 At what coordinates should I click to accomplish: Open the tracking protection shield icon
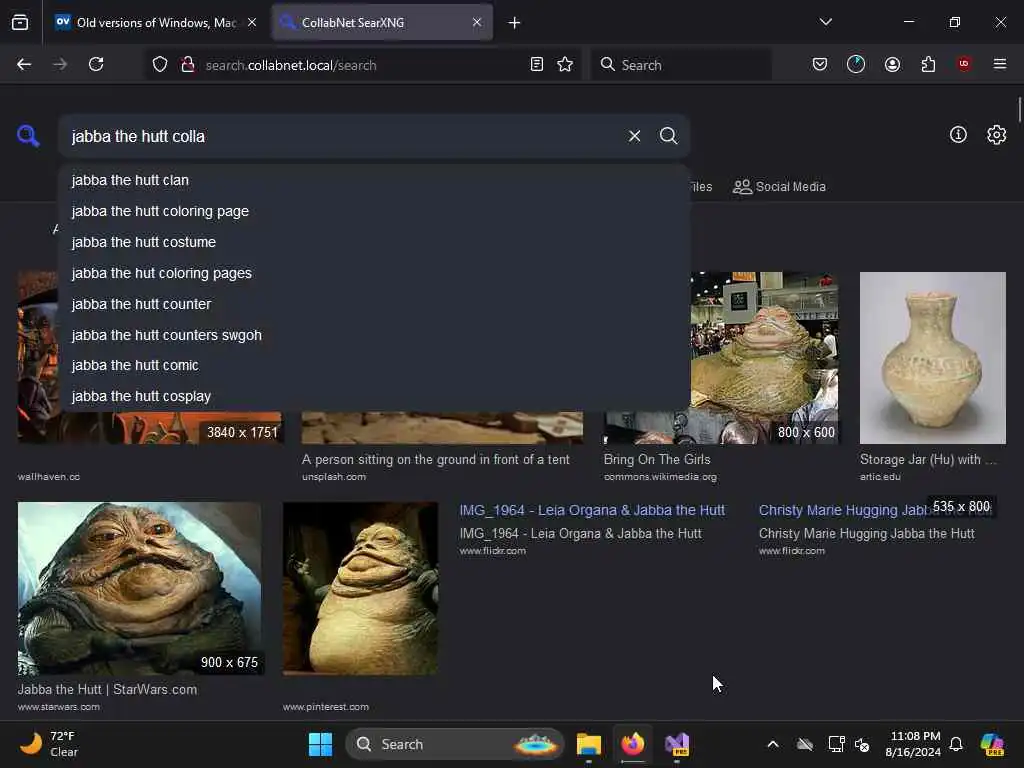tap(160, 65)
